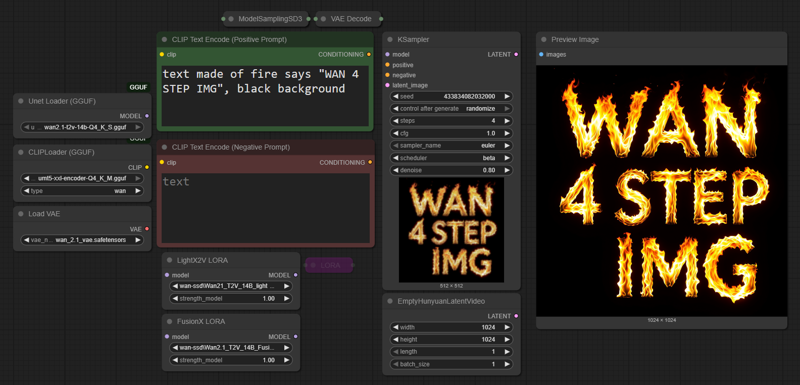Collapse the Unet Loader (GGUF) node title dot

[21, 101]
